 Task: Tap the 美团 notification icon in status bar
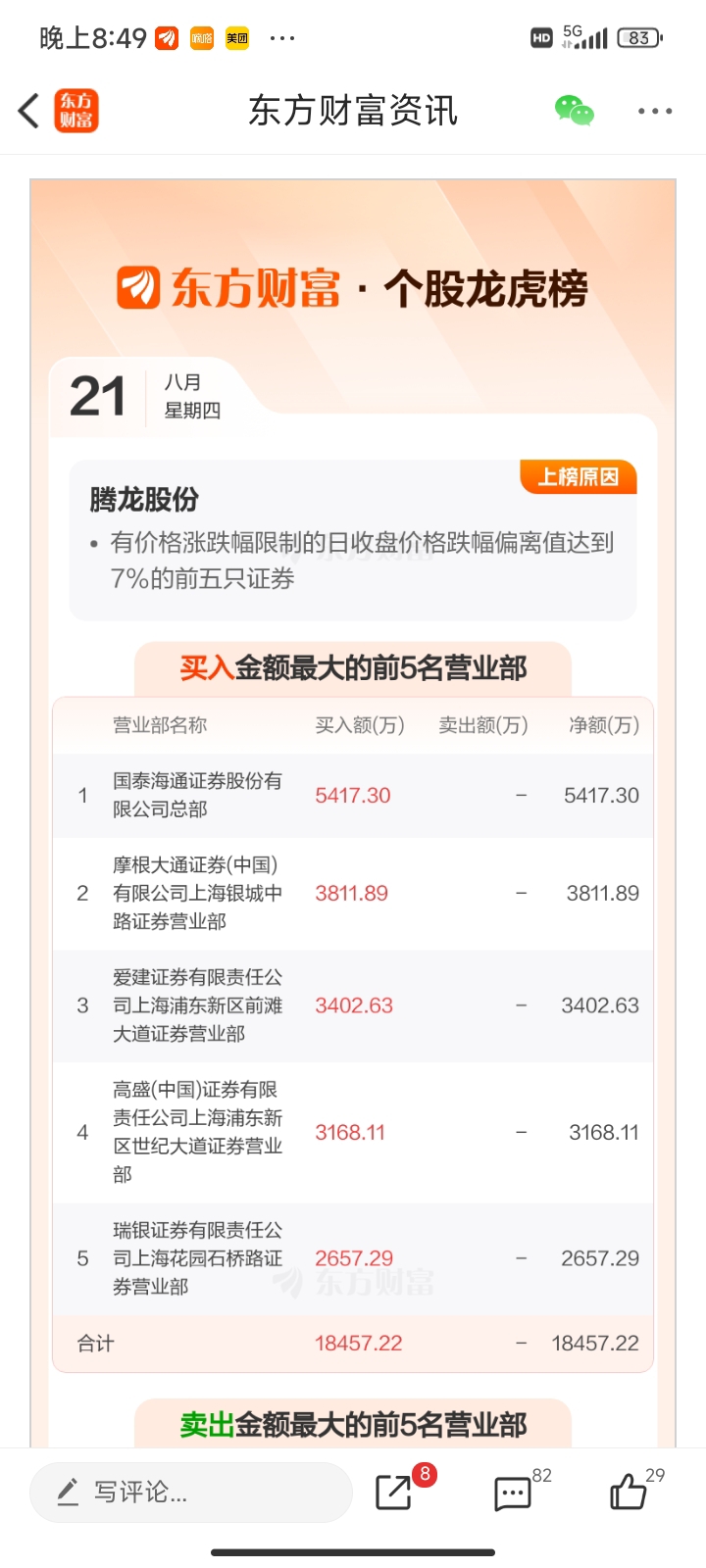pyautogui.click(x=237, y=38)
